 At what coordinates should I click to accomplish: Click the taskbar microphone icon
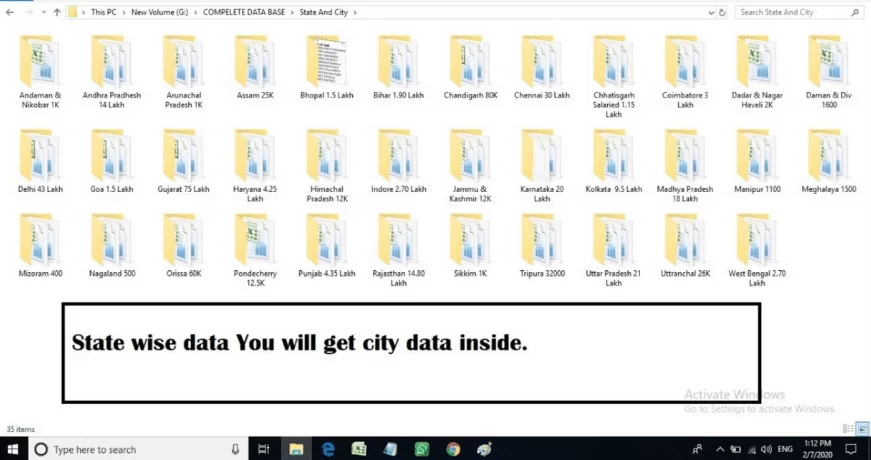(x=236, y=449)
